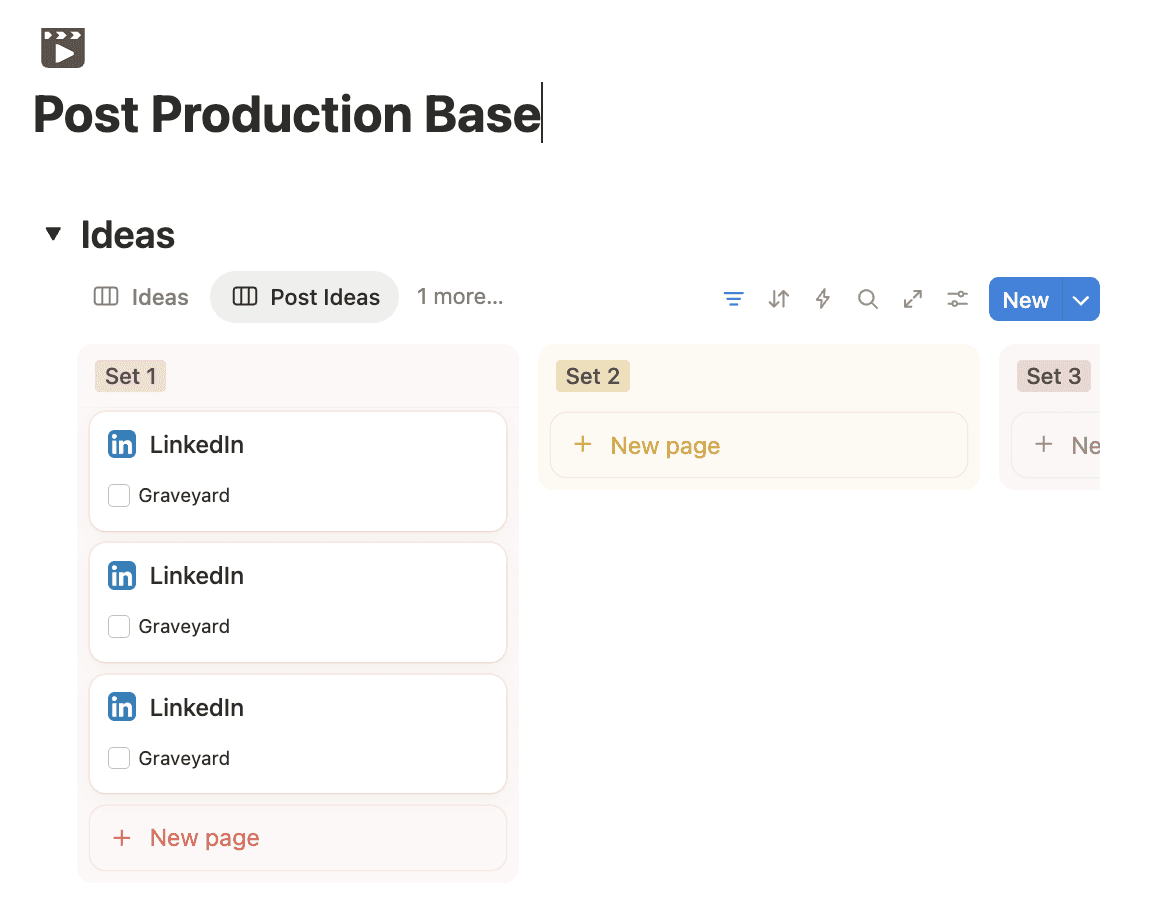The height and width of the screenshot is (918, 1150).
Task: Switch to the Ideas view tab
Action: click(x=141, y=297)
